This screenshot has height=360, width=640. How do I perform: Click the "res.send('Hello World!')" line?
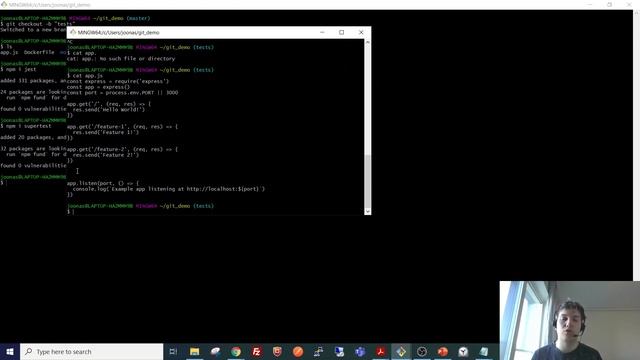[109, 109]
